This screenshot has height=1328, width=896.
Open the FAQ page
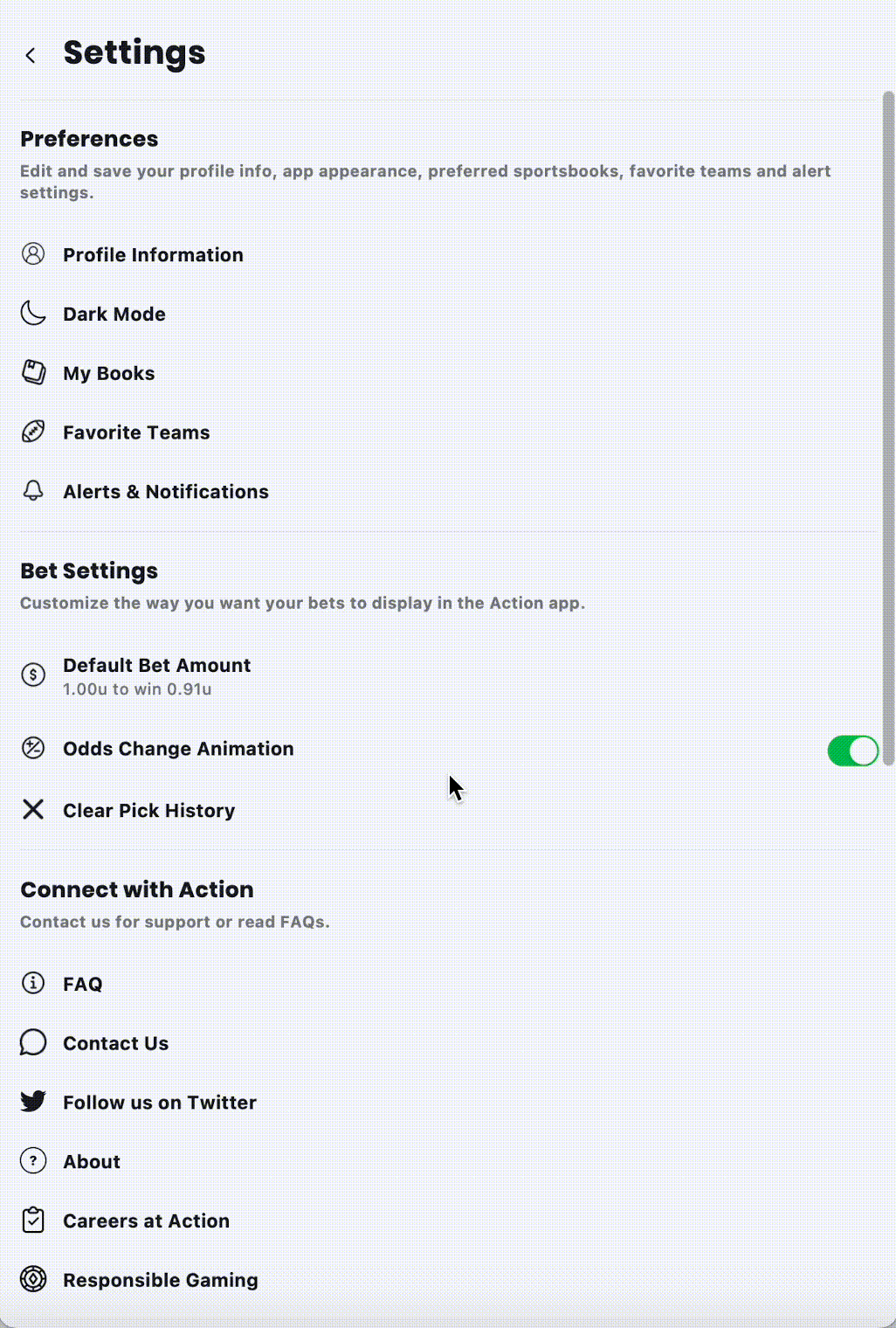pyautogui.click(x=447, y=984)
